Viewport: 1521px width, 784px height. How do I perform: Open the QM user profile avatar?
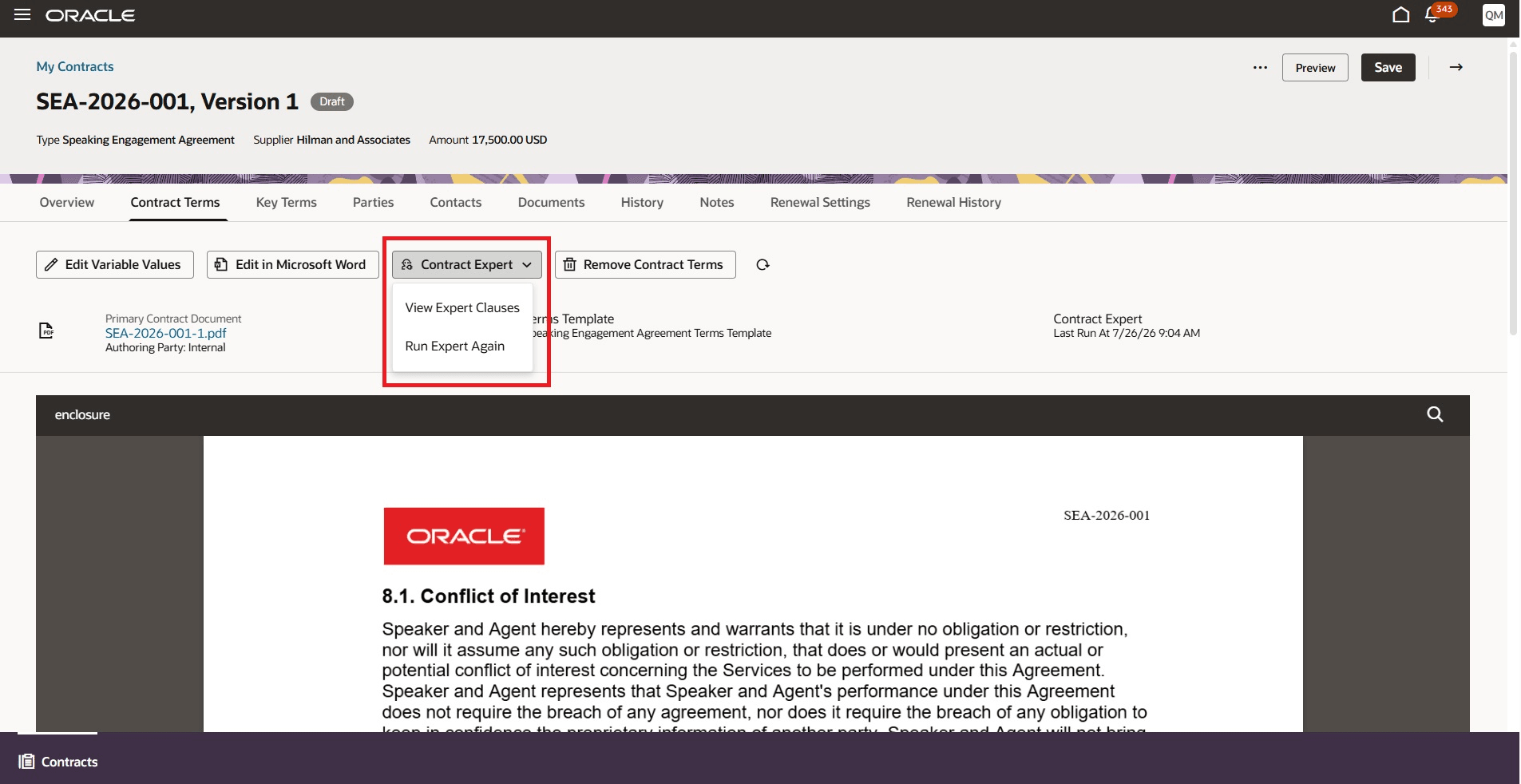pos(1494,15)
